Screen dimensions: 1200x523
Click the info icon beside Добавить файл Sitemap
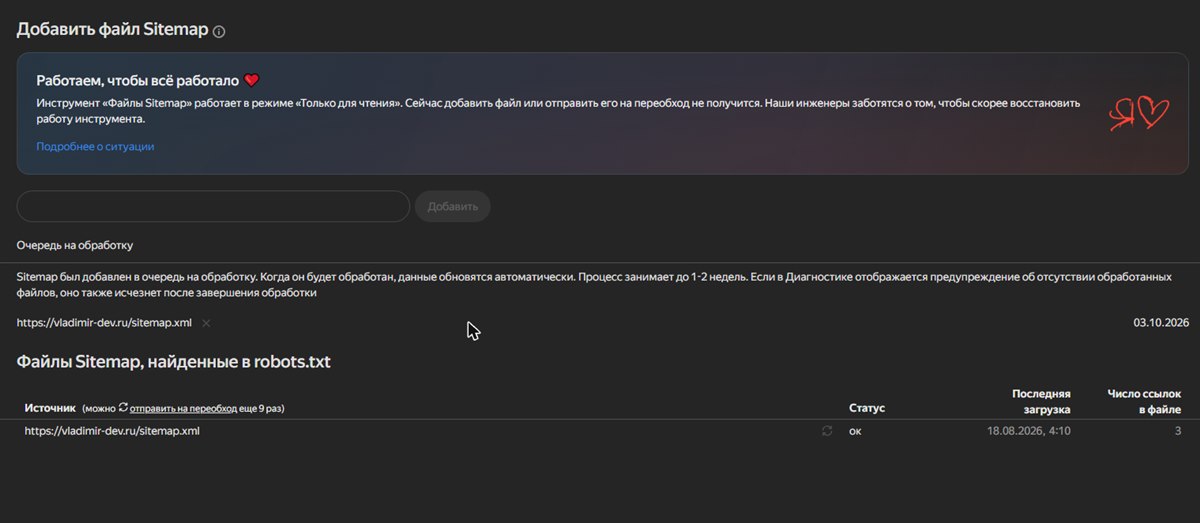(x=219, y=31)
